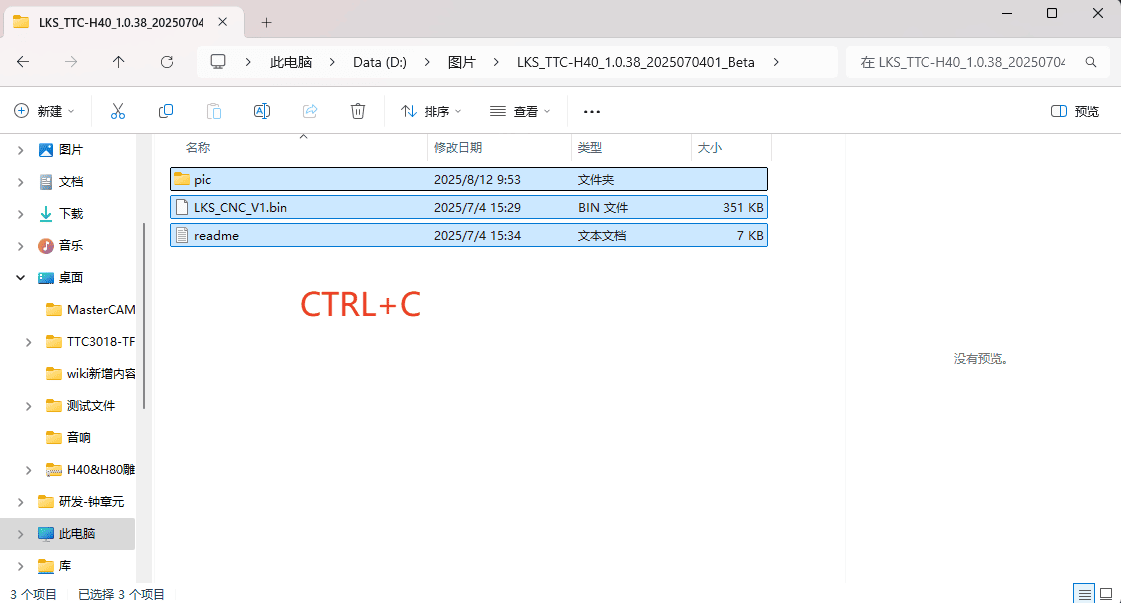Toggle the 预览 preview pane button
Image resolution: width=1121 pixels, height=603 pixels.
click(1075, 111)
